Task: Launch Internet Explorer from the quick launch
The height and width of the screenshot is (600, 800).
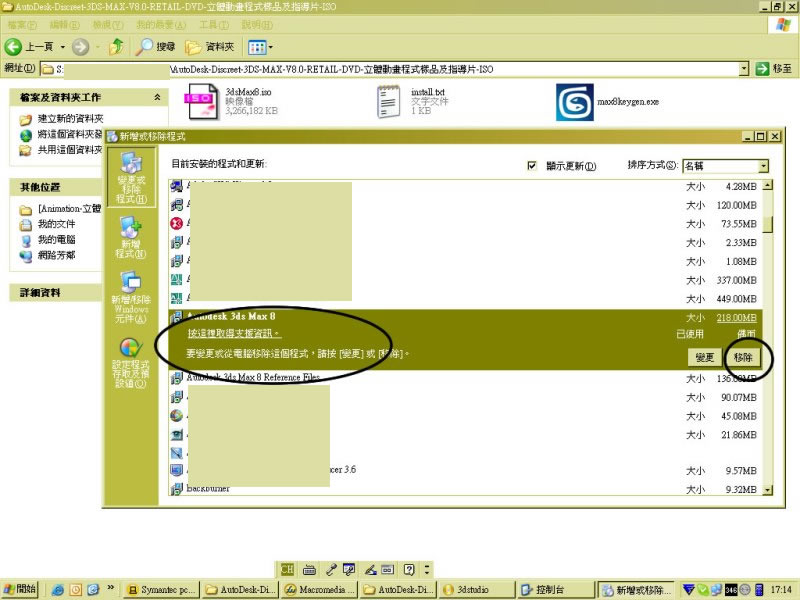Action: [x=58, y=590]
